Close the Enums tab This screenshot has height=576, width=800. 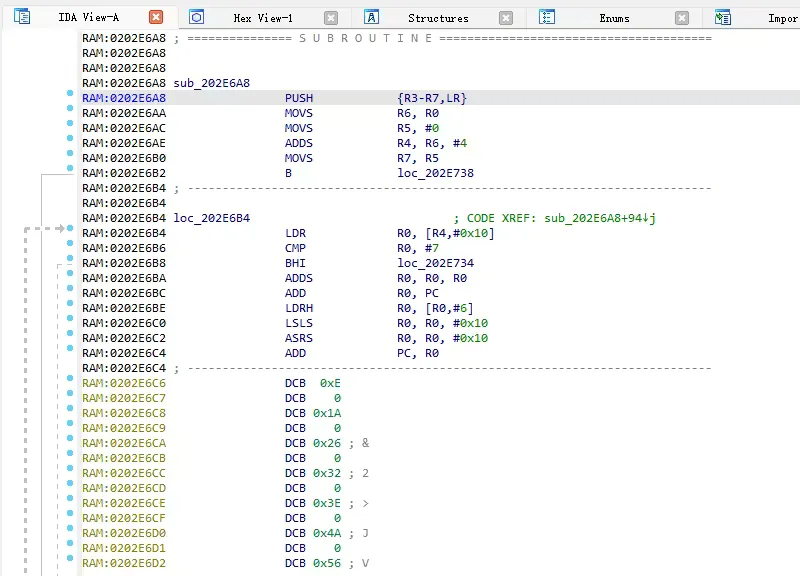[x=681, y=17]
